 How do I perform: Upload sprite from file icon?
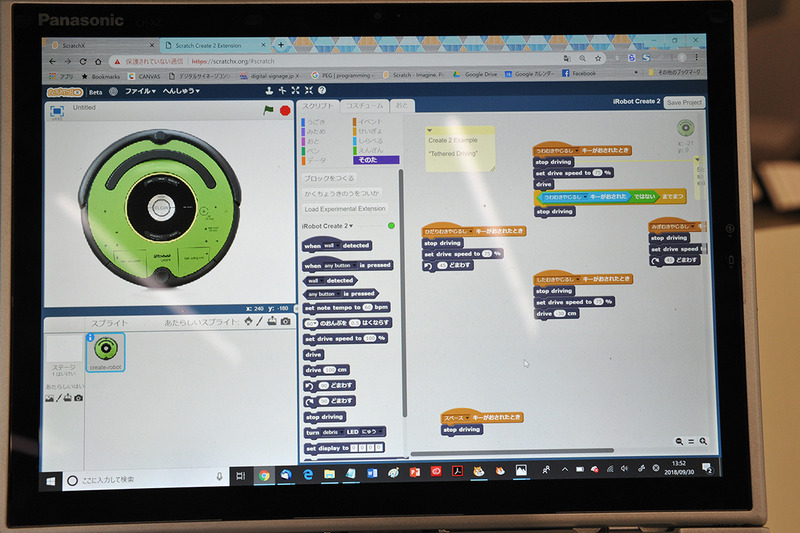272,321
